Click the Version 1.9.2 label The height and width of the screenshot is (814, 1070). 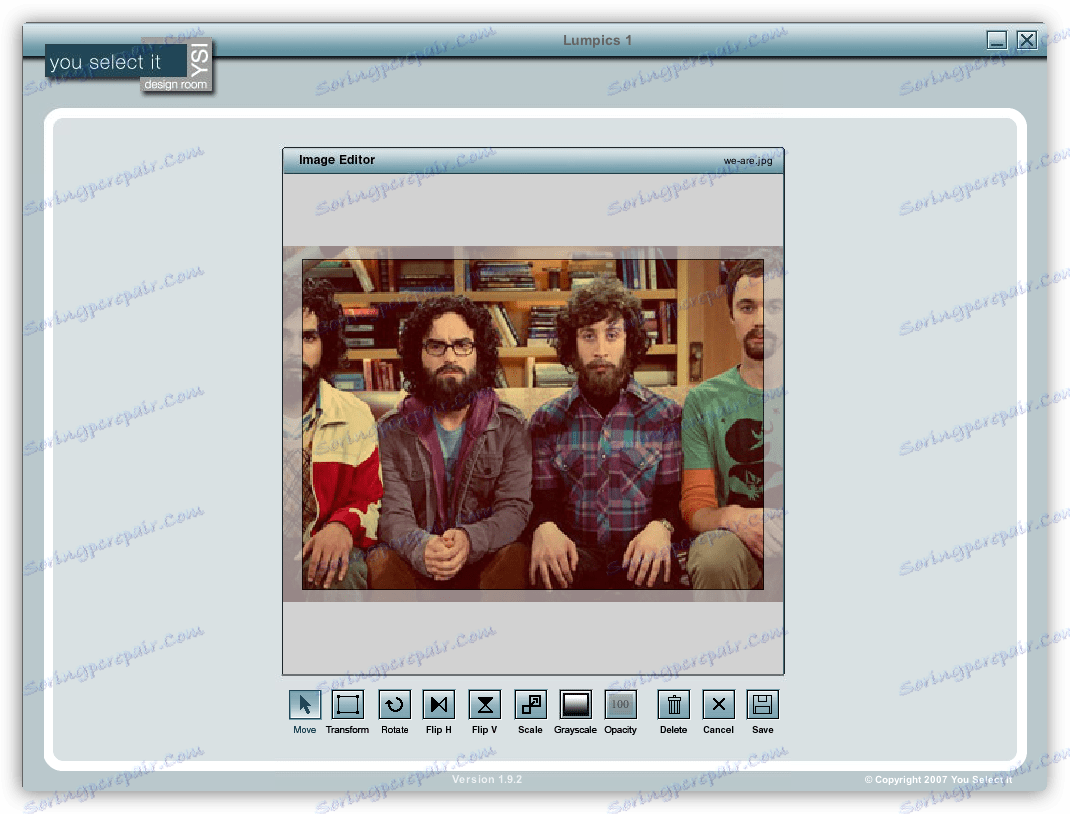(x=487, y=779)
